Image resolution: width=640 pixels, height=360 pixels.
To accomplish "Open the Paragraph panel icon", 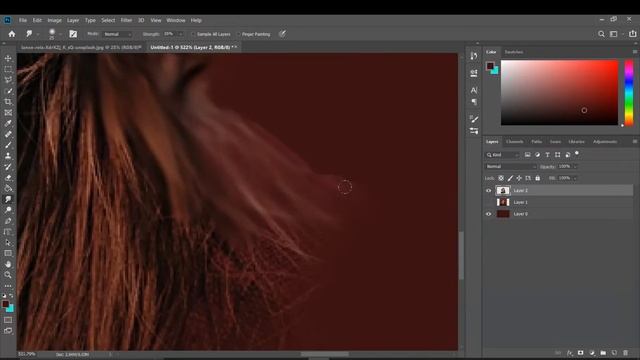I will click(474, 102).
